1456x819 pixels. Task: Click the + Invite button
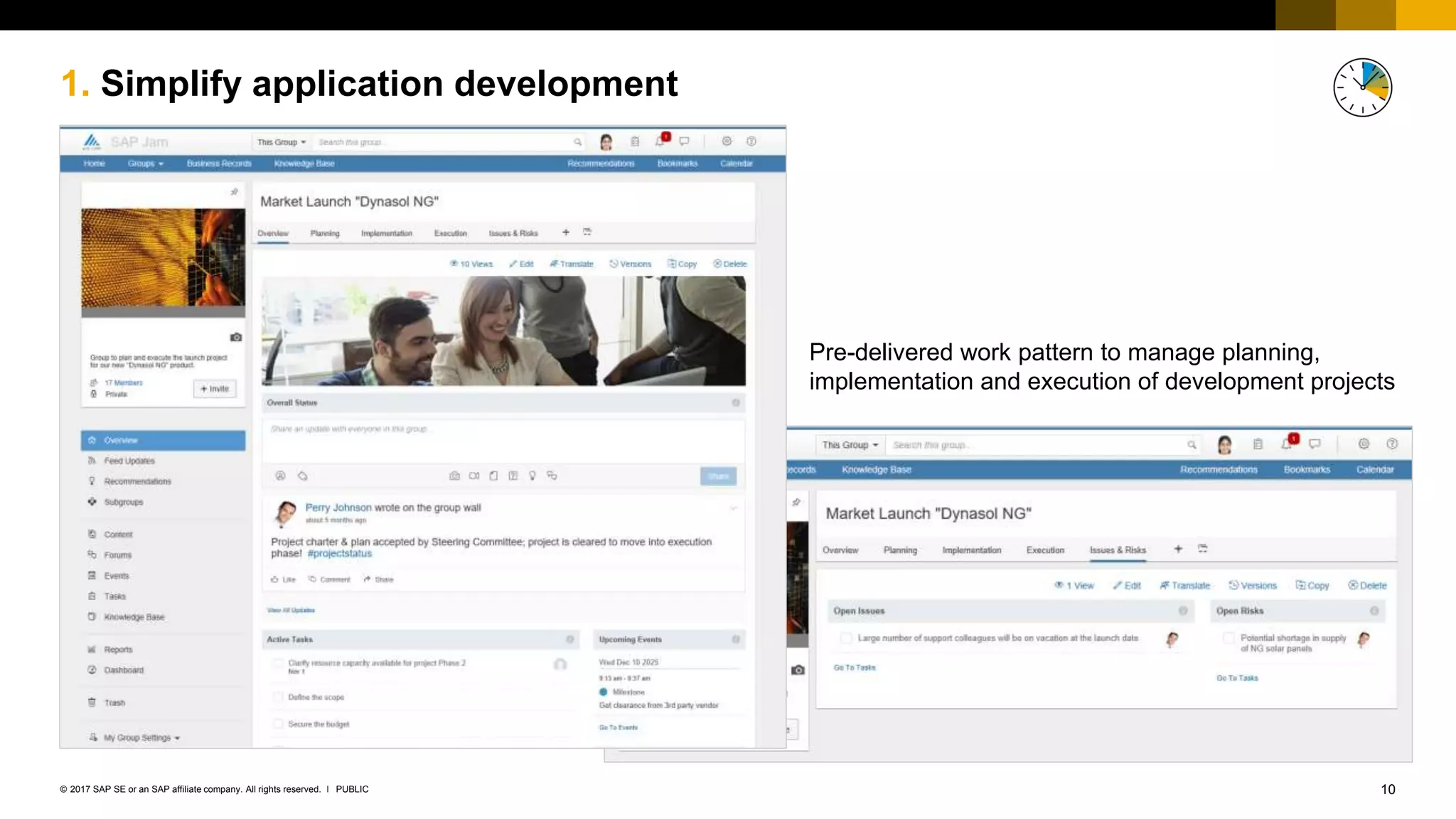pyautogui.click(x=215, y=389)
